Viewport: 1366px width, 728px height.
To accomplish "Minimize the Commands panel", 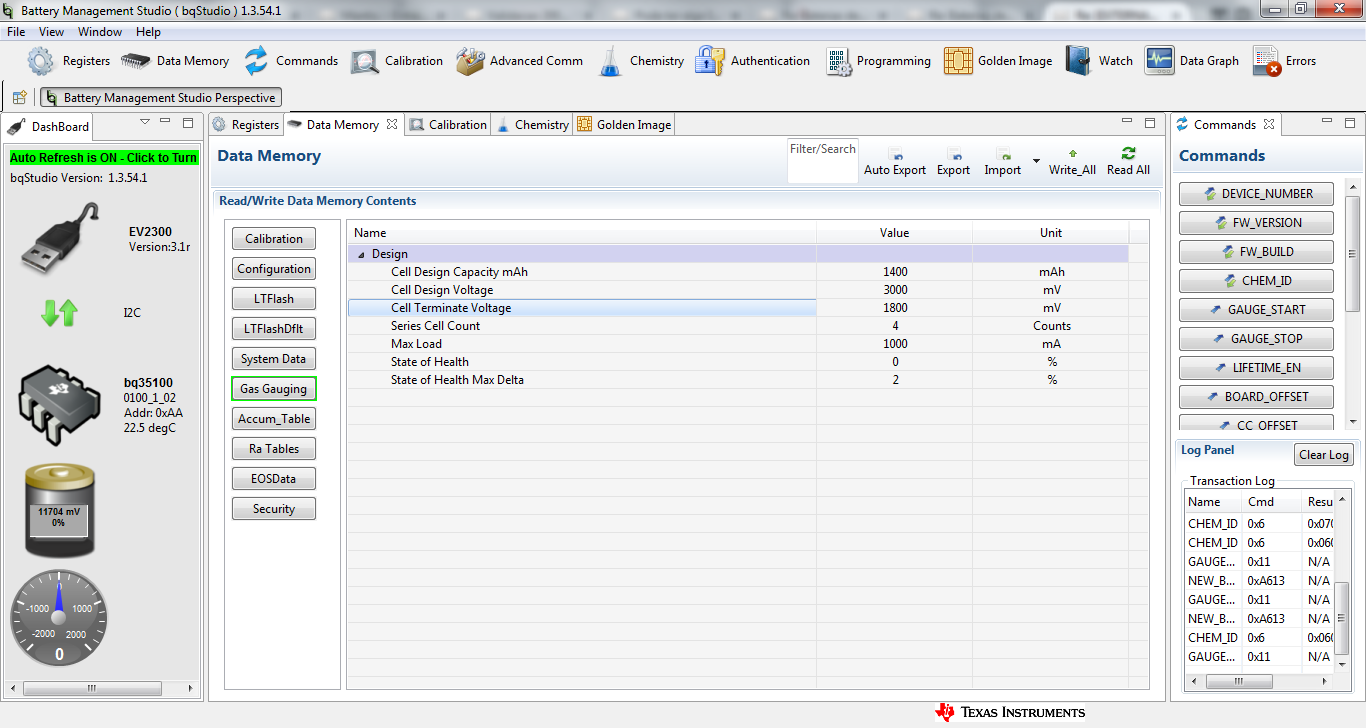I will coord(1326,122).
